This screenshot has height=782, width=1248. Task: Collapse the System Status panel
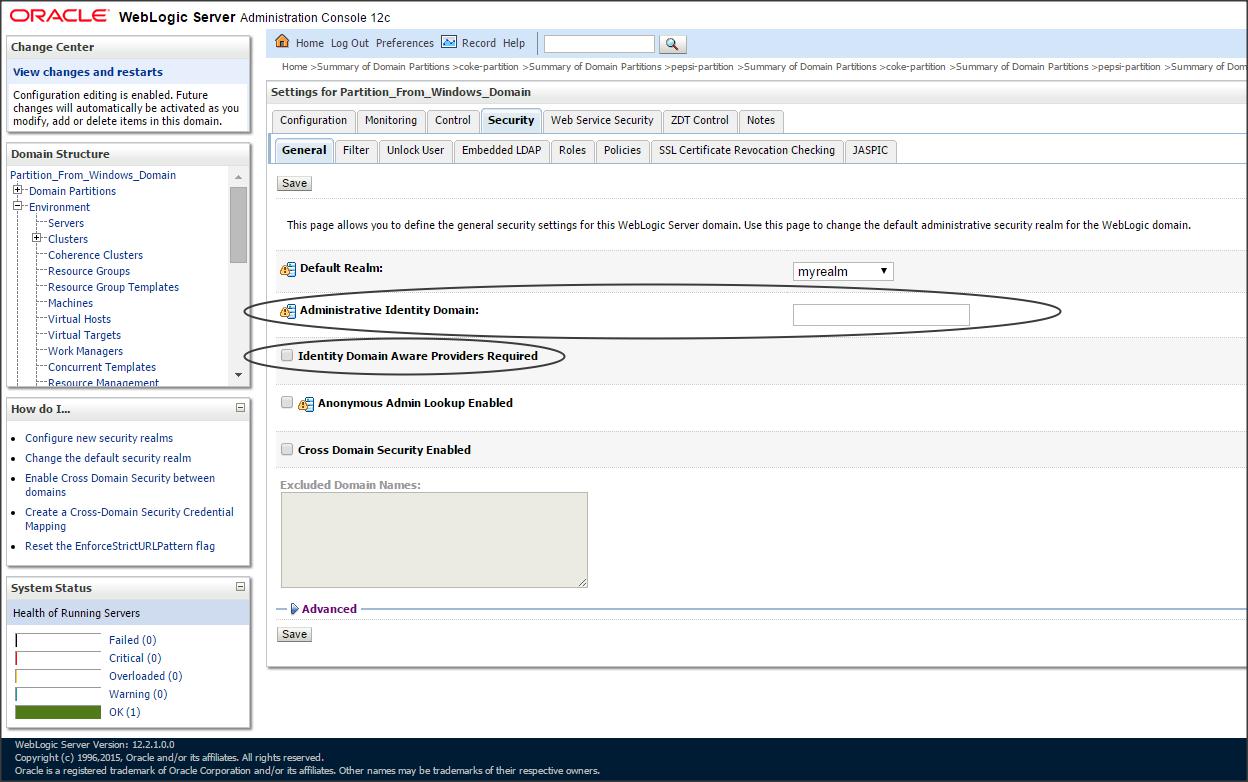[240, 587]
